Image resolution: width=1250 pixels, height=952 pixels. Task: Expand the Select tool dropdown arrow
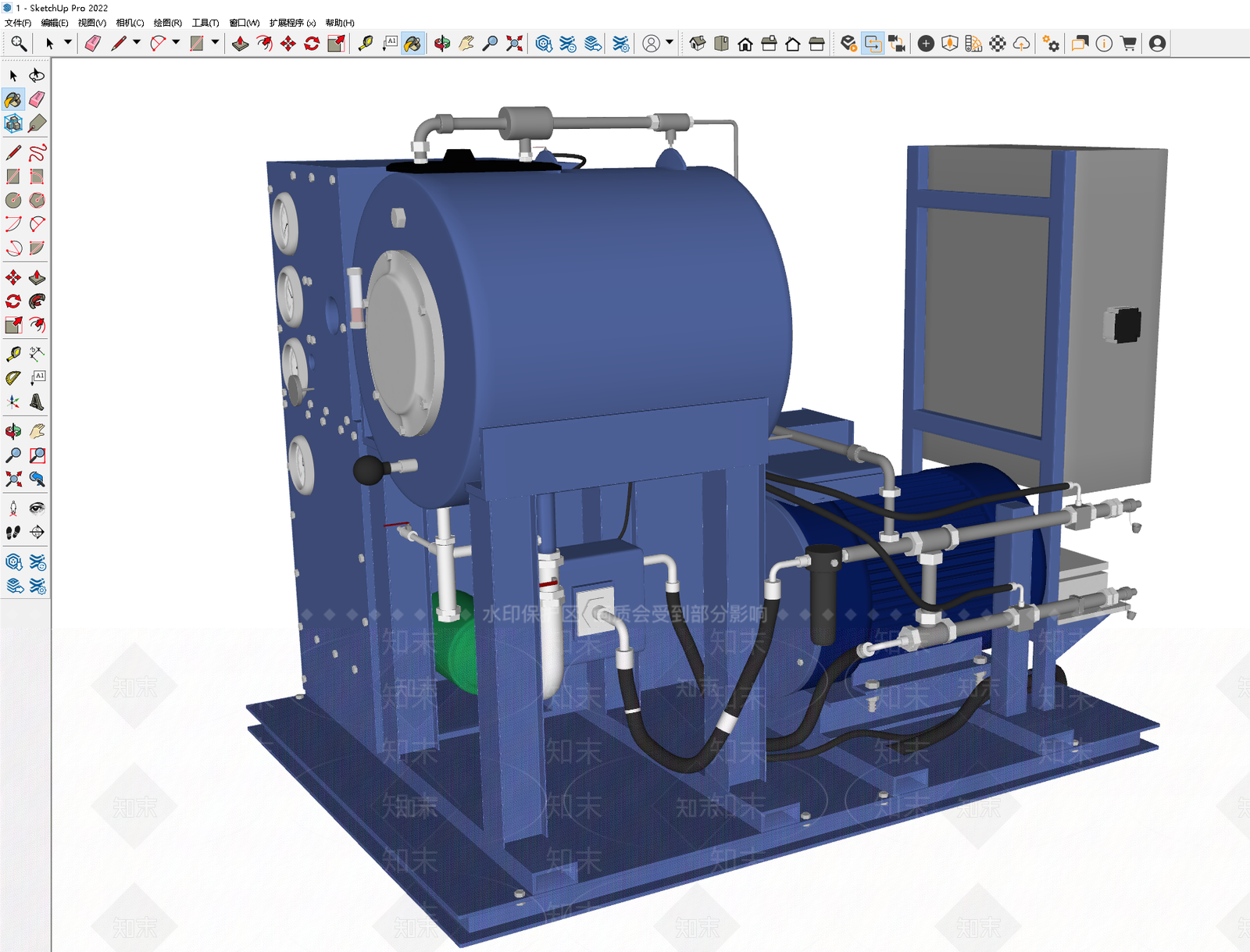pos(68,43)
